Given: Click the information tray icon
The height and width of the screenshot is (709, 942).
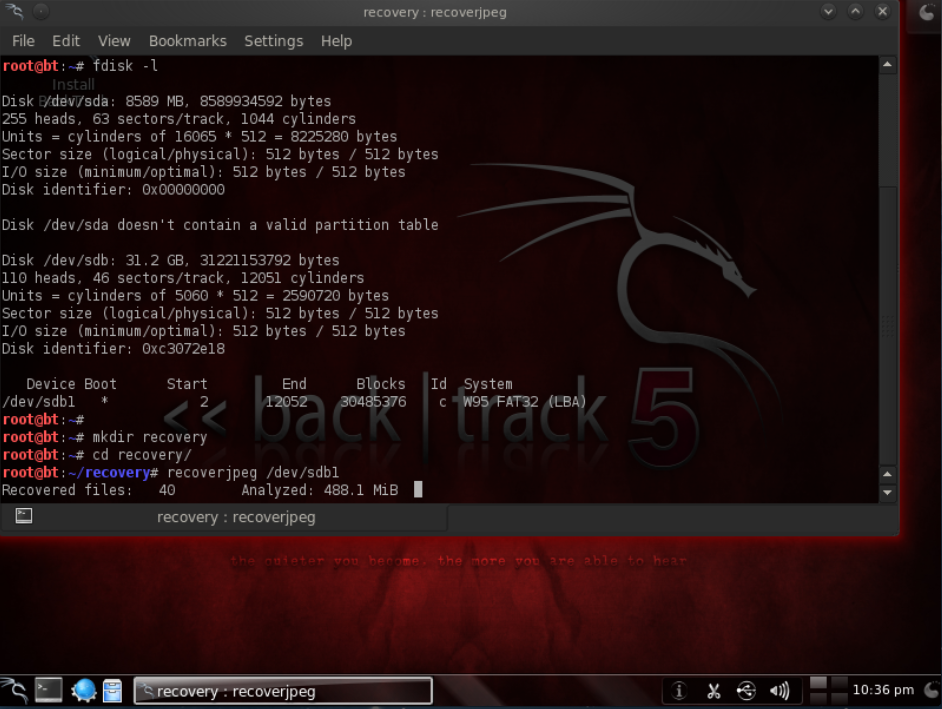Looking at the screenshot, I should (x=679, y=691).
